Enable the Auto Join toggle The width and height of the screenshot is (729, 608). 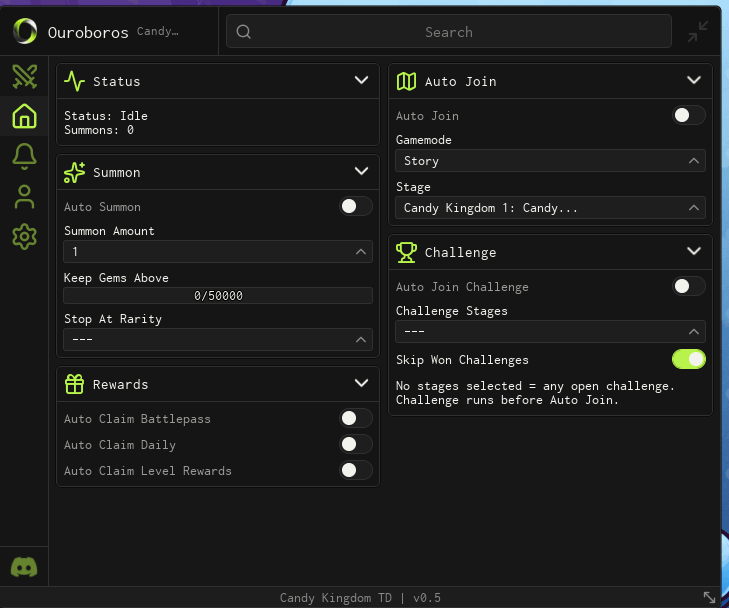(x=689, y=115)
